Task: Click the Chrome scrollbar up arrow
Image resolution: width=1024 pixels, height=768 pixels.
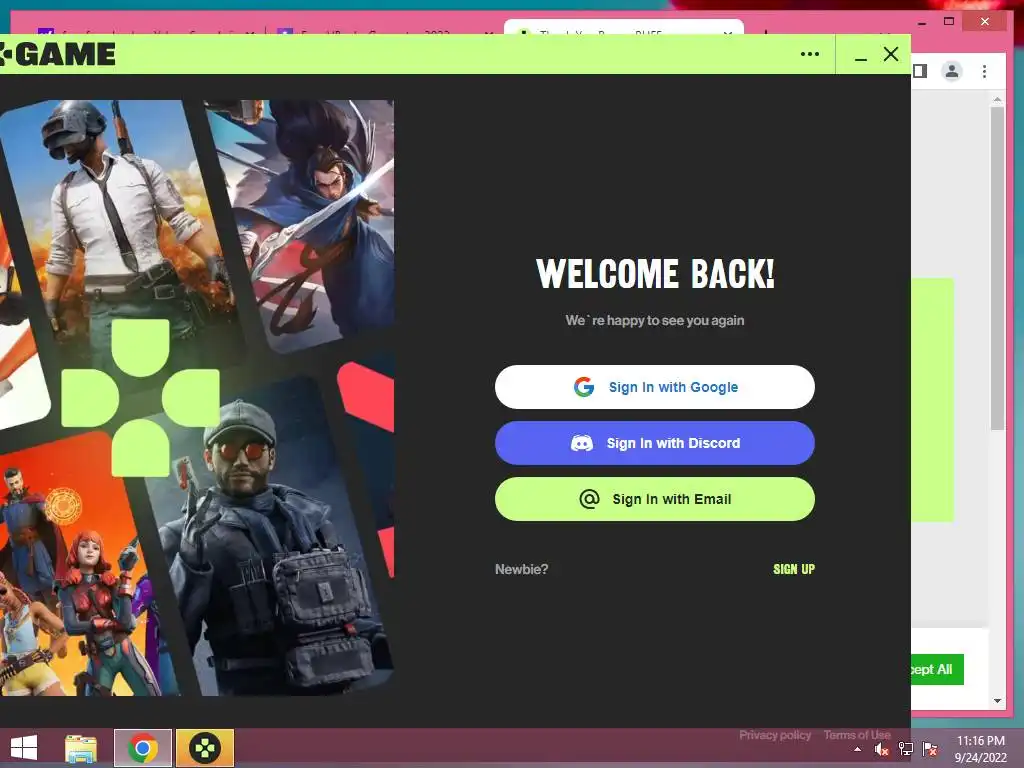Action: [997, 100]
